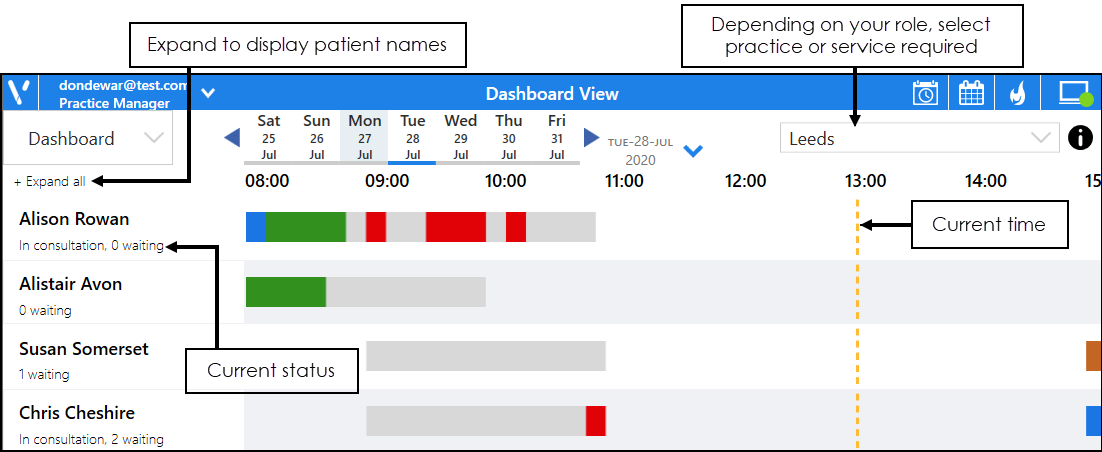Click the black information icon

pos(1080,138)
